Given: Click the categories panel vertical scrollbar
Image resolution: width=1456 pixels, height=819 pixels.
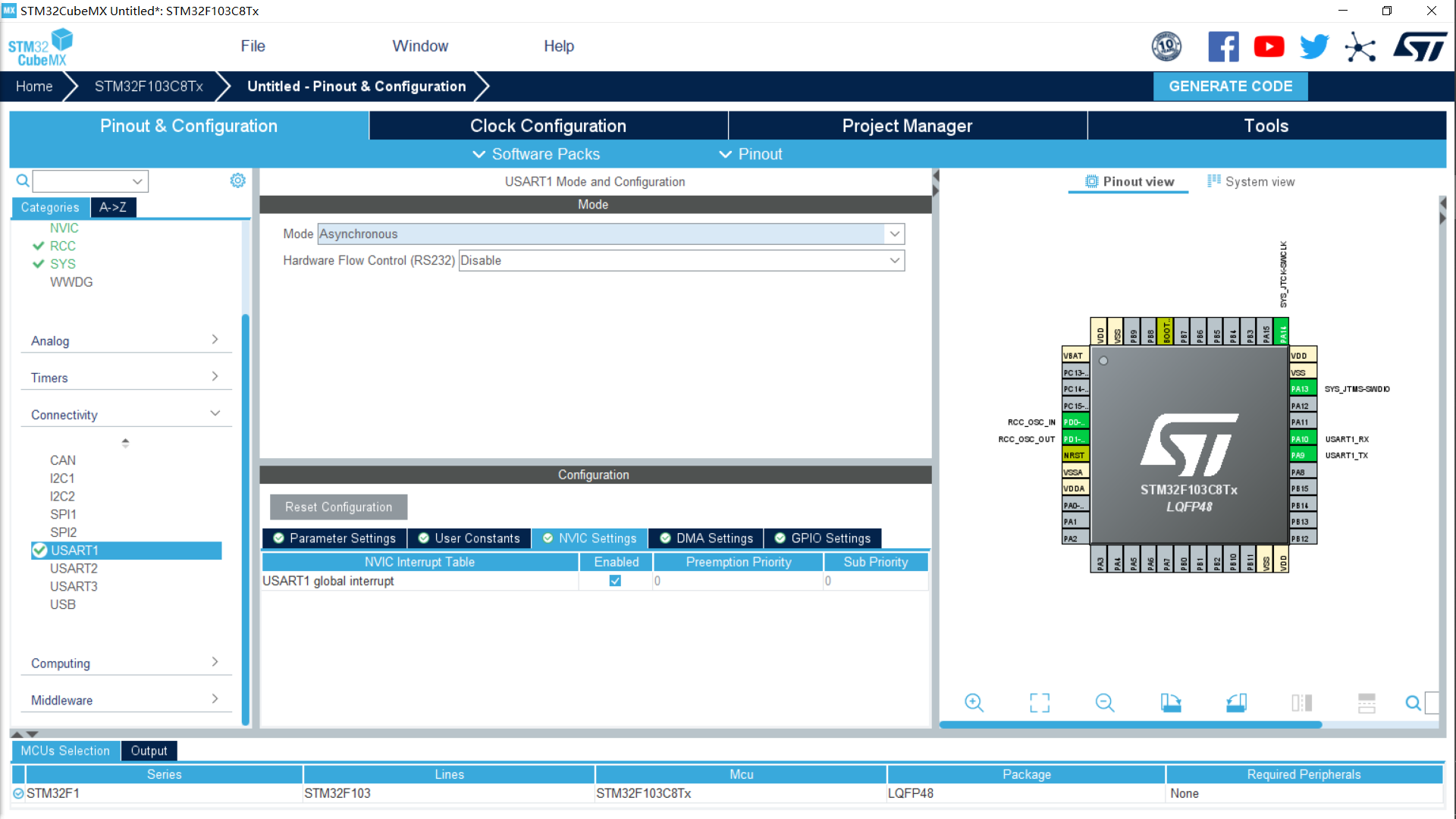Looking at the screenshot, I should point(245,519).
